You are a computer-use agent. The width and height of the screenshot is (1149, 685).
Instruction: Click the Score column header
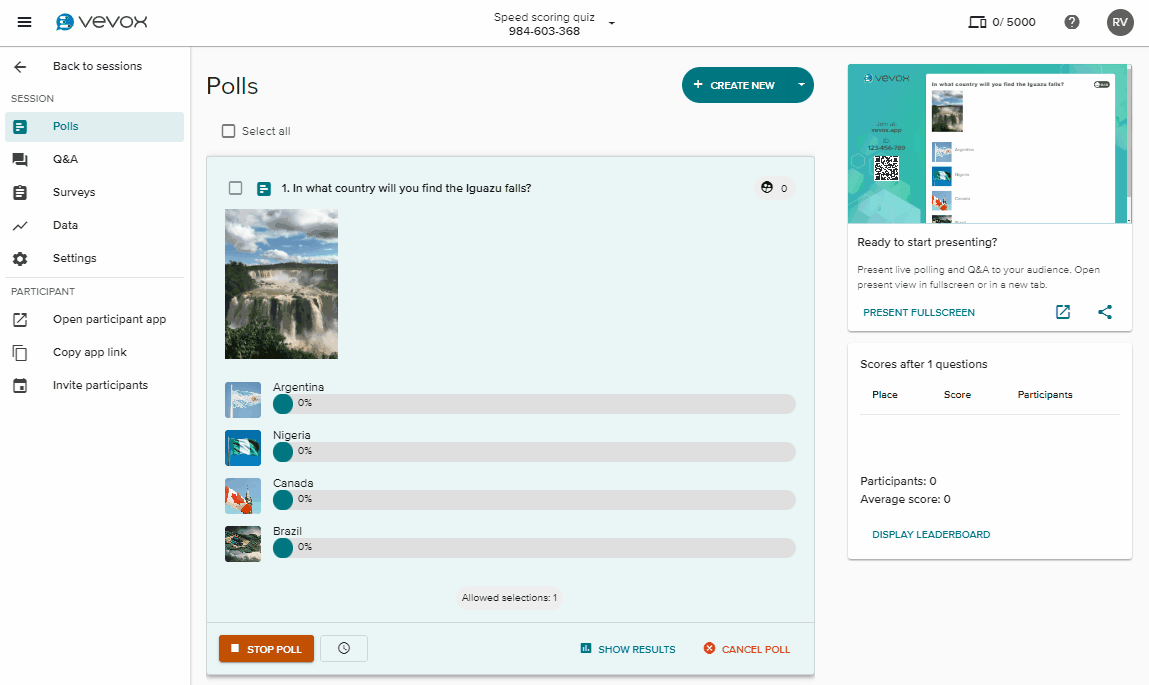click(957, 394)
